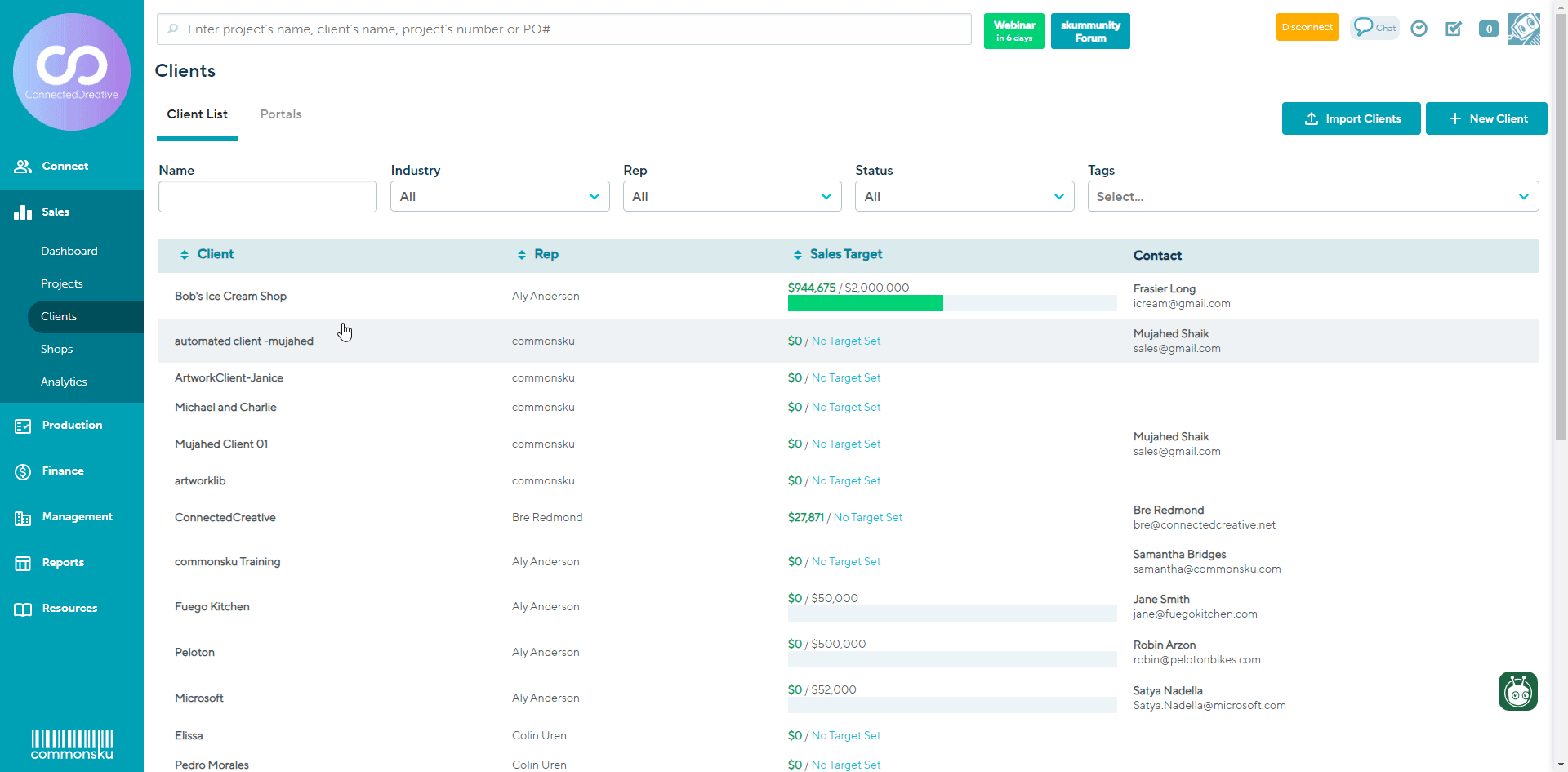Switch to the Portals tab
Image resolution: width=1568 pixels, height=772 pixels.
(280, 114)
